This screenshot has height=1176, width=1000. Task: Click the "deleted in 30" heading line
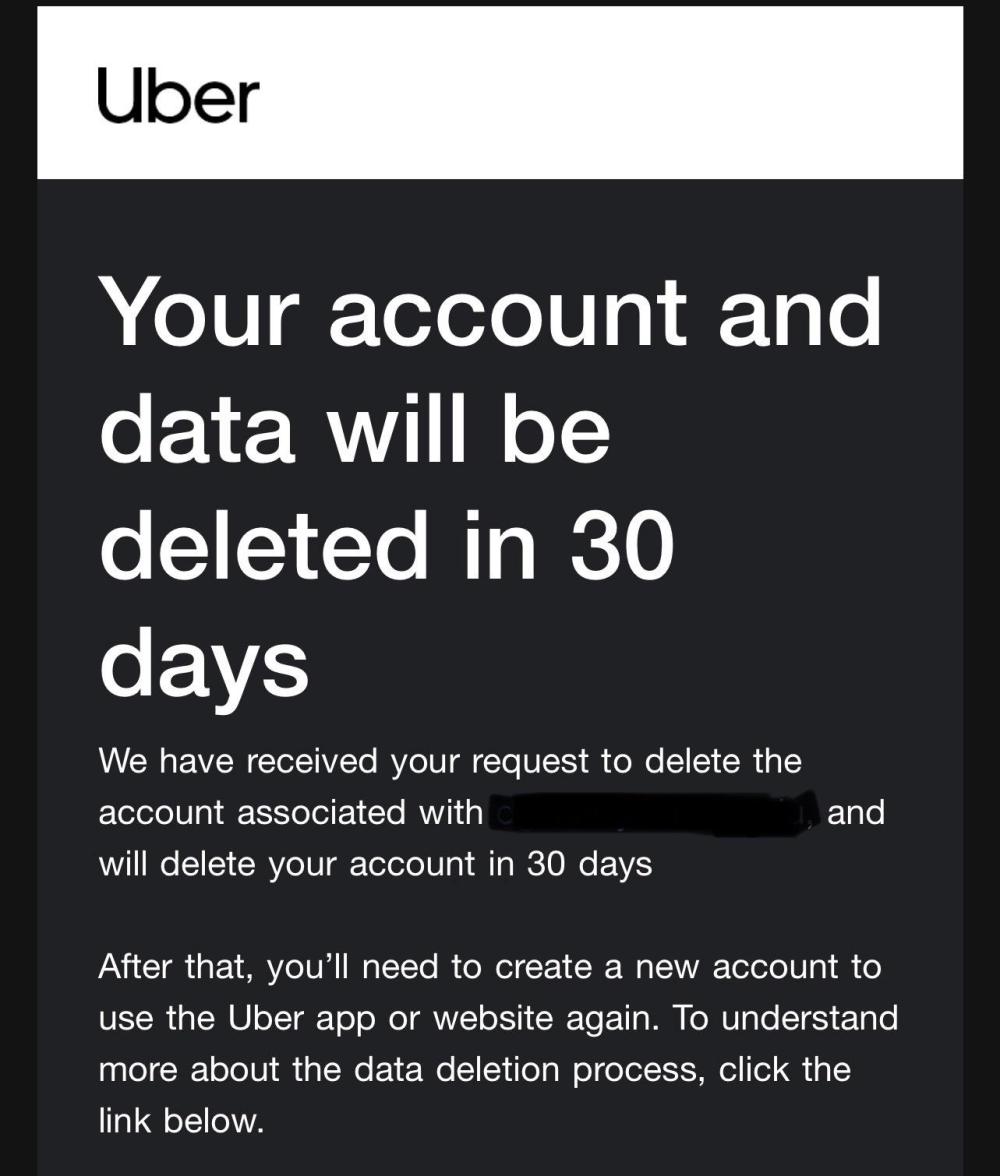pos(386,546)
